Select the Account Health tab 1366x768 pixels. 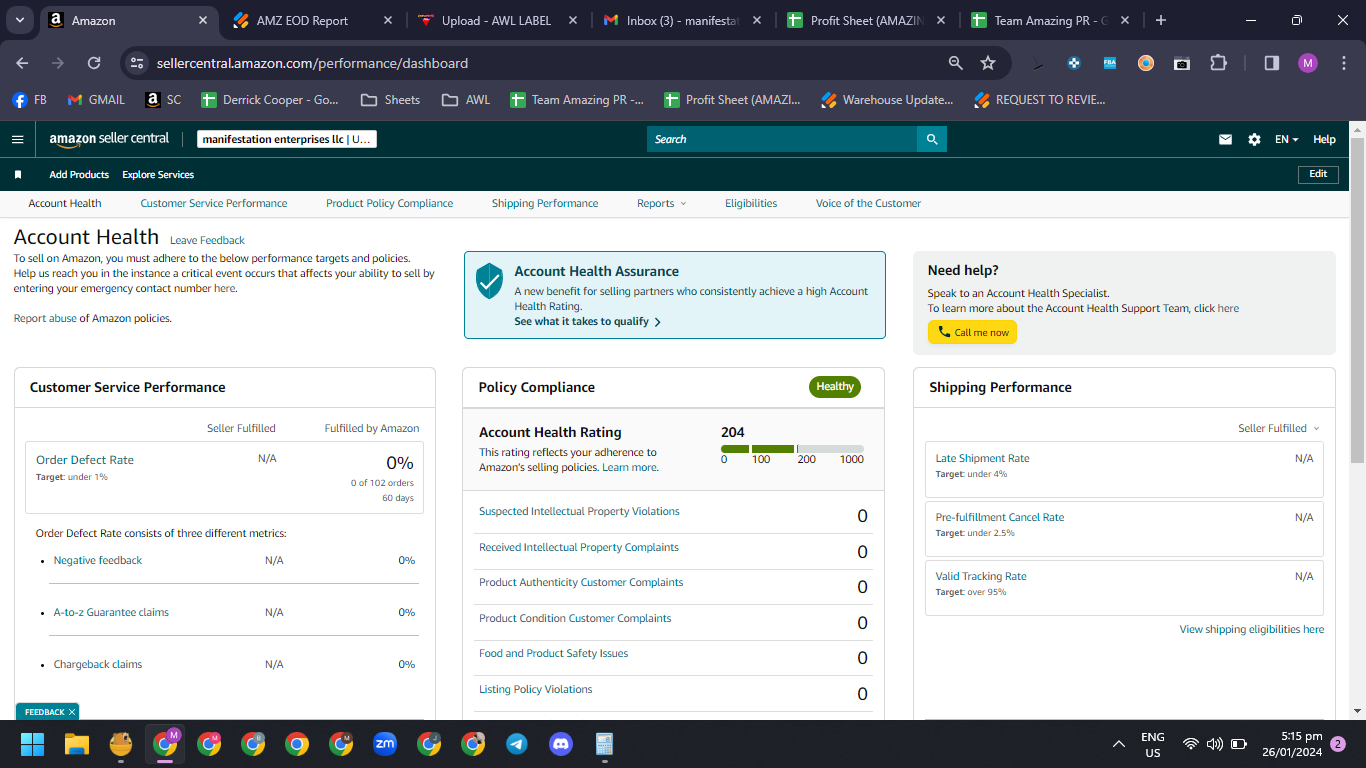pyautogui.click(x=65, y=203)
